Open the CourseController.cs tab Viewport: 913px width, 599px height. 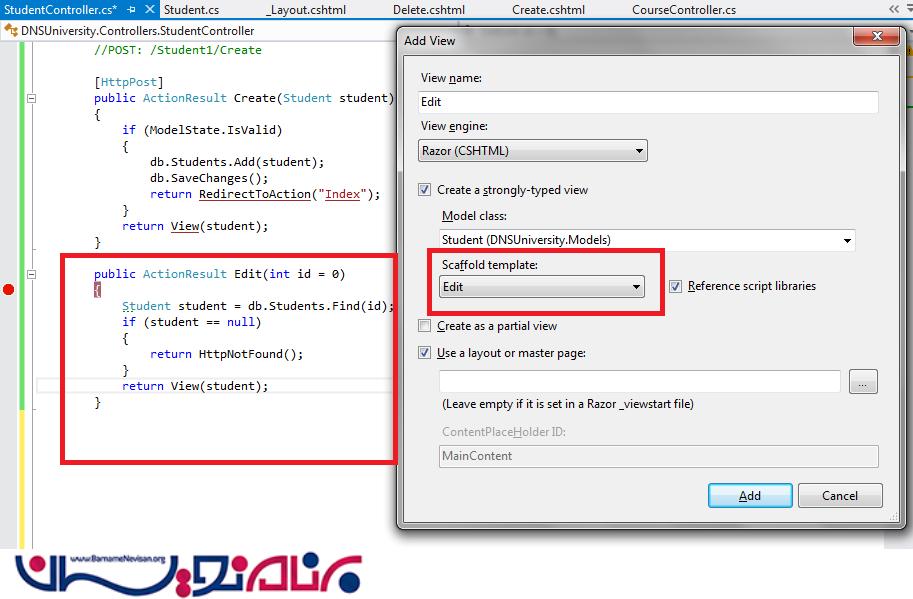683,10
